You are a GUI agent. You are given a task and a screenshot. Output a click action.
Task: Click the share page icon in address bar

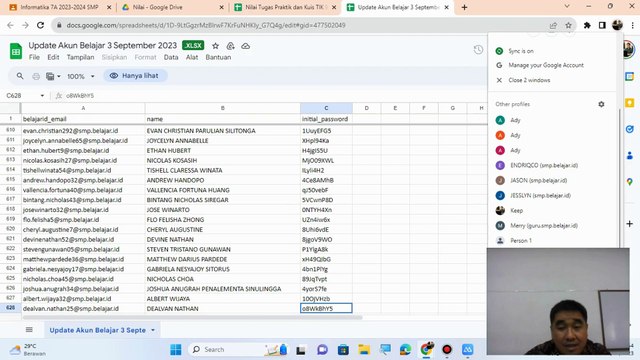click(553, 25)
